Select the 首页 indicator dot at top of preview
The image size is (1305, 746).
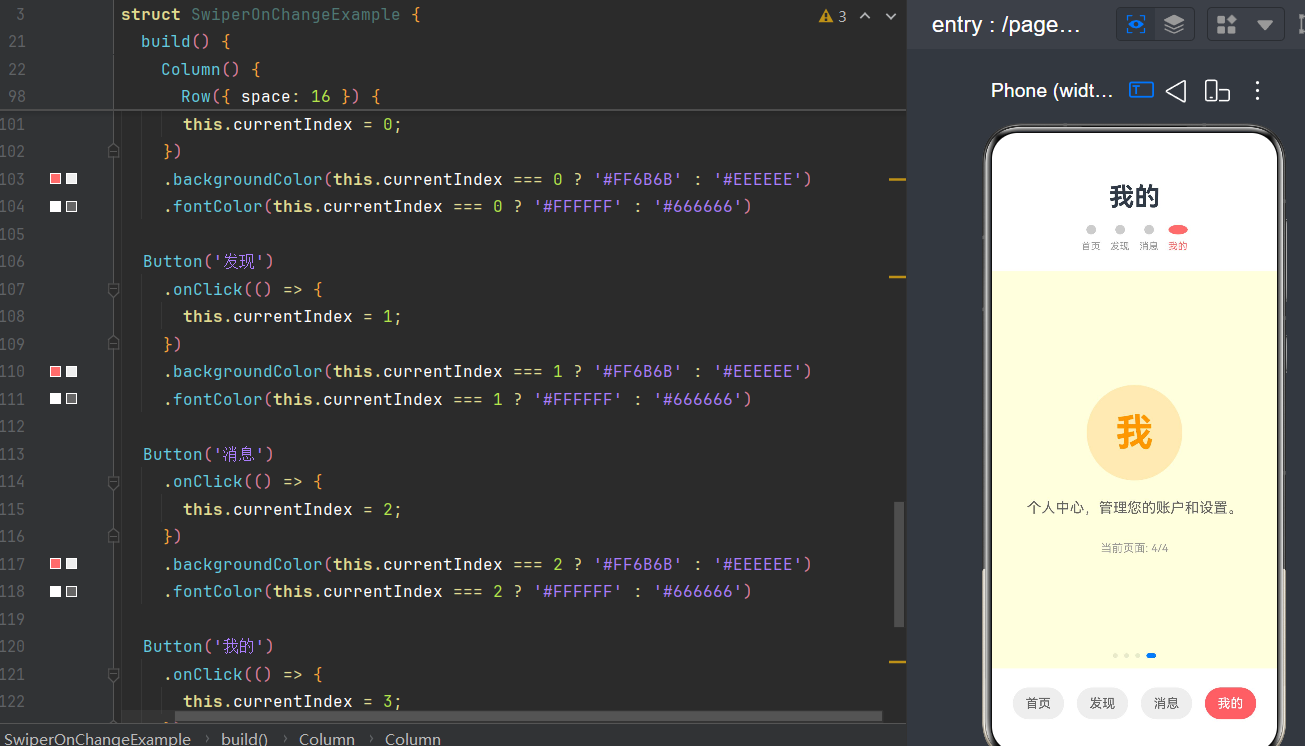pyautogui.click(x=1091, y=230)
